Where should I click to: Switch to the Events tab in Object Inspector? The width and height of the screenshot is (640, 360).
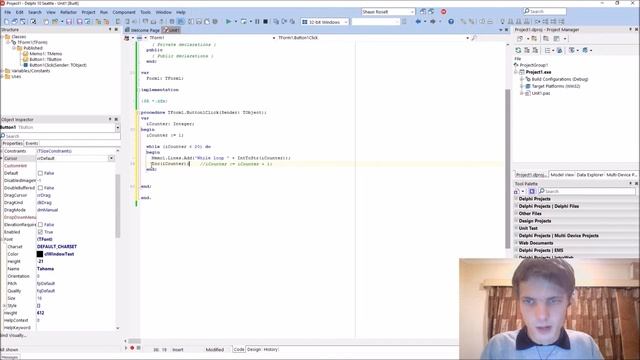pos(31,143)
